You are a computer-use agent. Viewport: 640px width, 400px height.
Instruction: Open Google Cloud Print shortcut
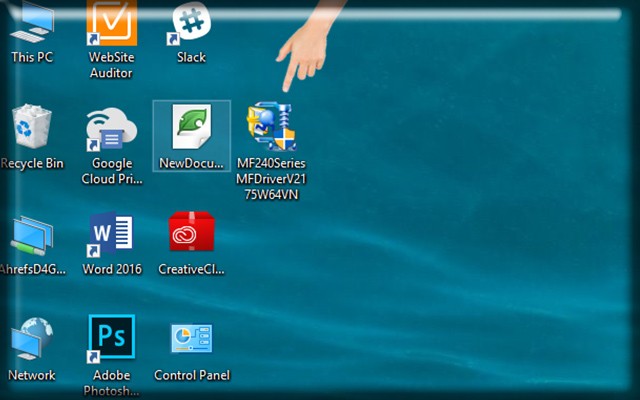coord(111,129)
